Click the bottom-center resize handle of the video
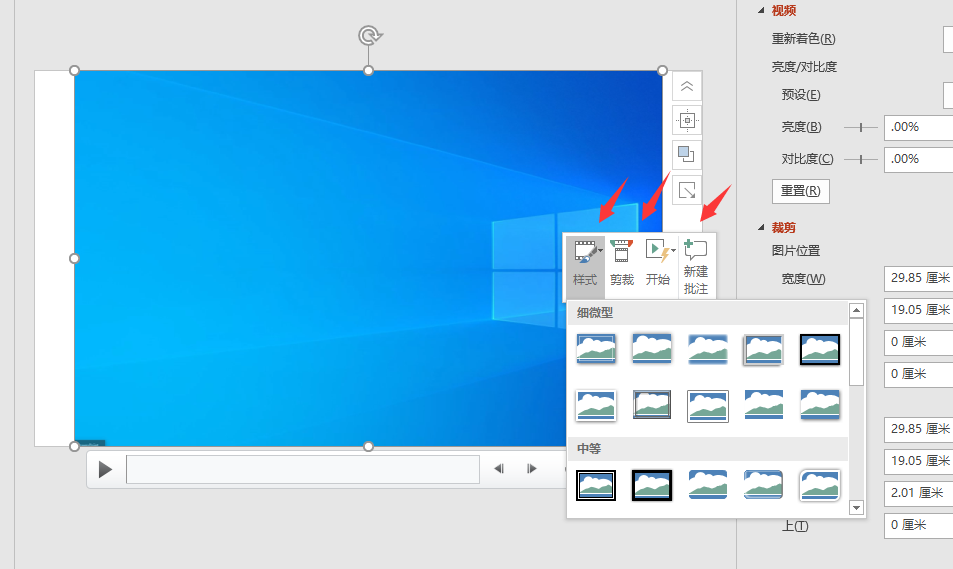 pos(368,447)
